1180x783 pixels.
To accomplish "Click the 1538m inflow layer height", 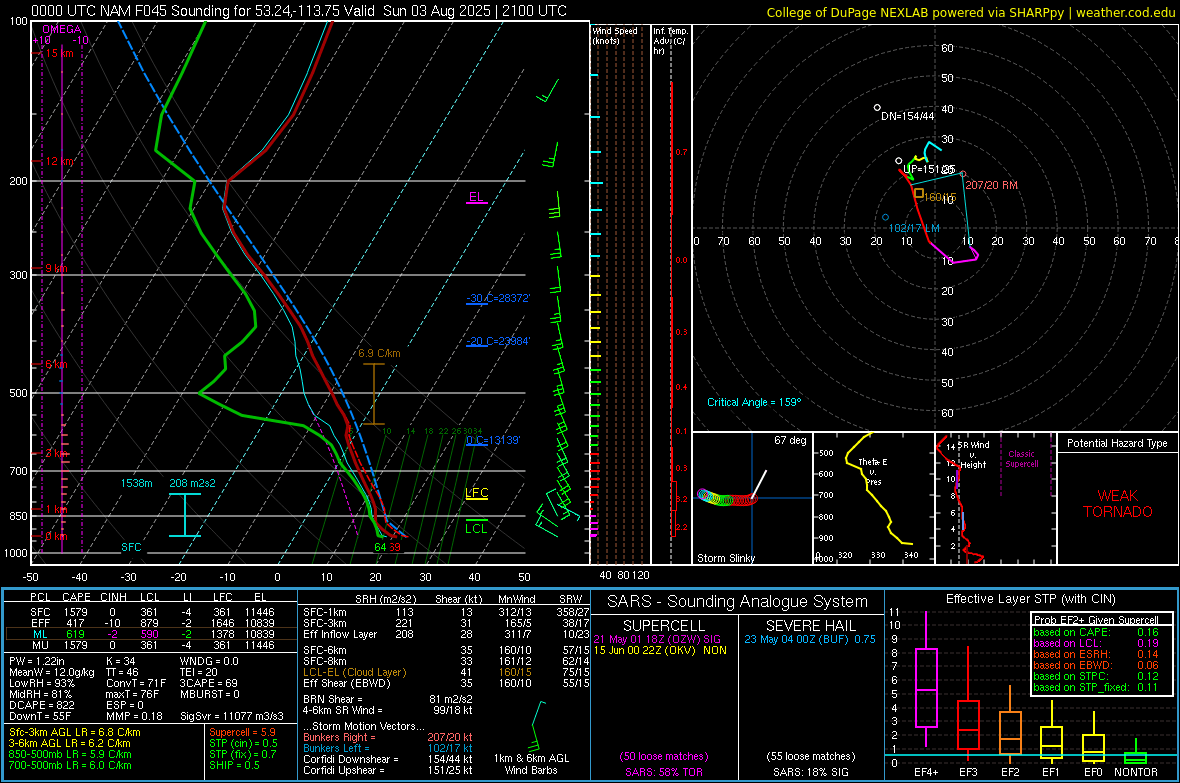I will (136, 483).
